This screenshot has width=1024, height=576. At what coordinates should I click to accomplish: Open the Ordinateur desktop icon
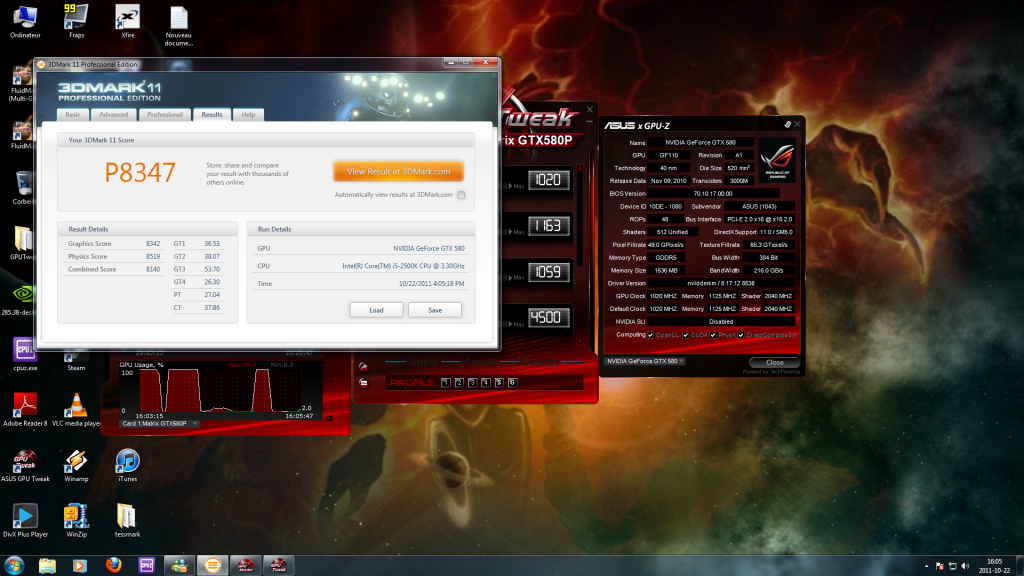coord(25,21)
